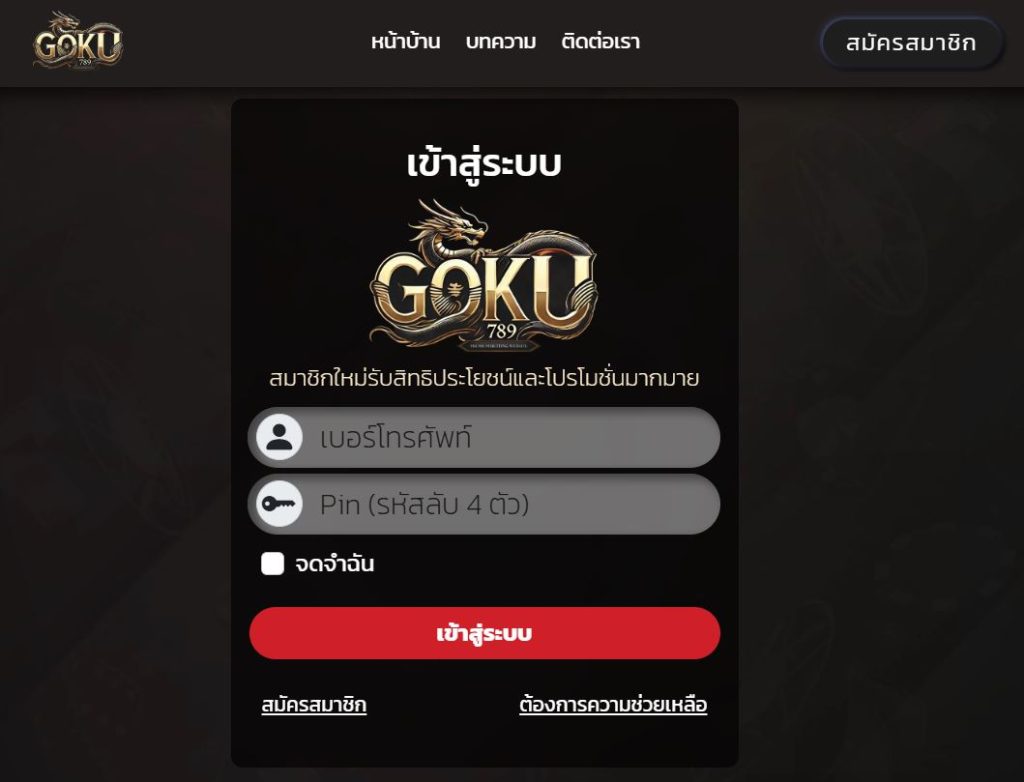Open the ต้องการความช่วยเหลือ help link
Screen dimensions: 1024x782
[x=613, y=705]
